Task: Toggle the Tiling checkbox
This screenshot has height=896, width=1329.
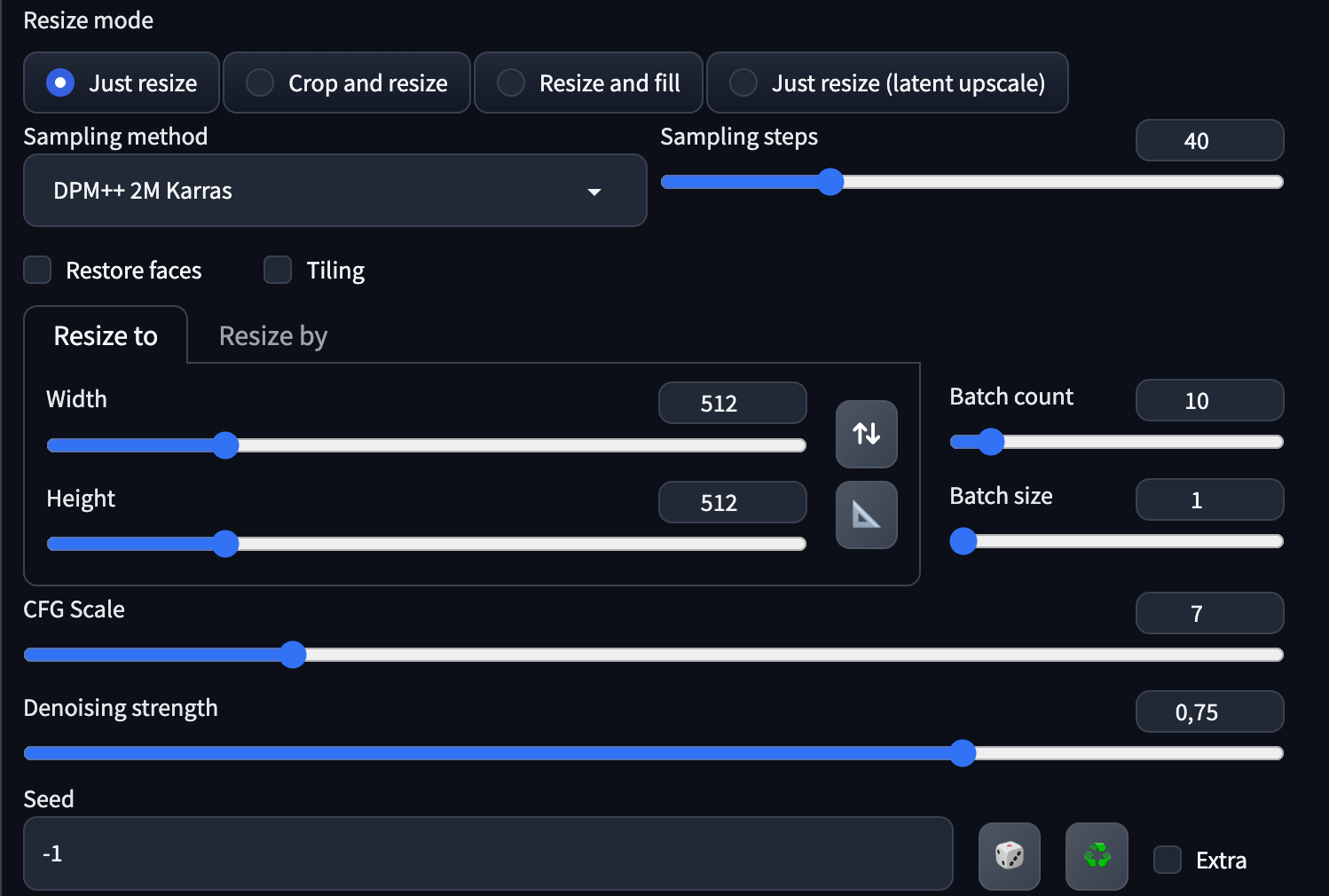Action: [278, 270]
